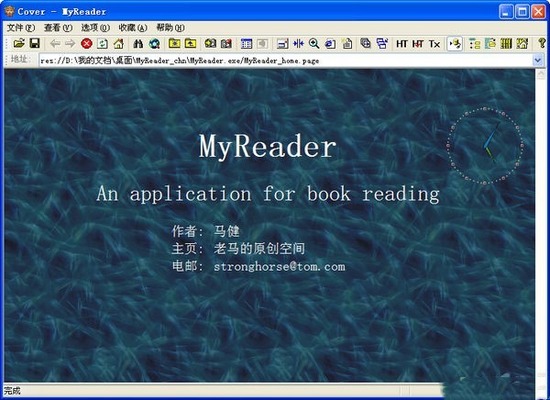Click the HT text mode icon
The image size is (550, 400).
click(402, 44)
